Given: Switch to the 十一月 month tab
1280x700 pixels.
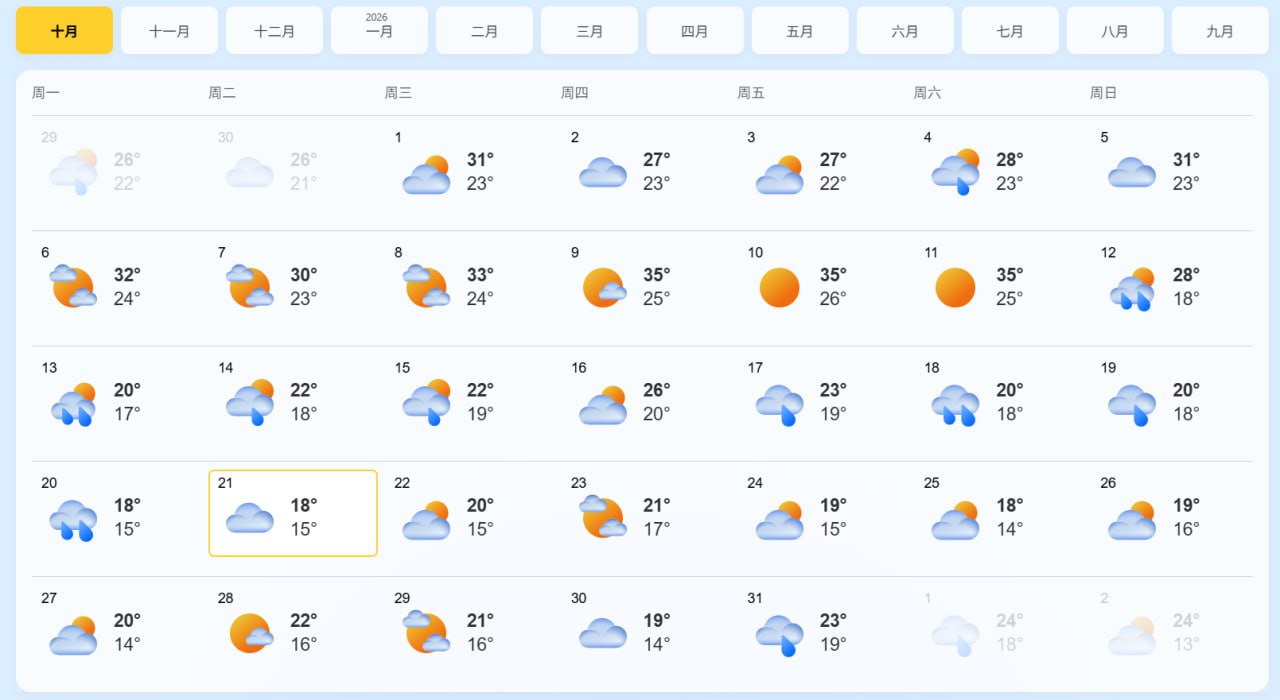Looking at the screenshot, I should pyautogui.click(x=169, y=31).
